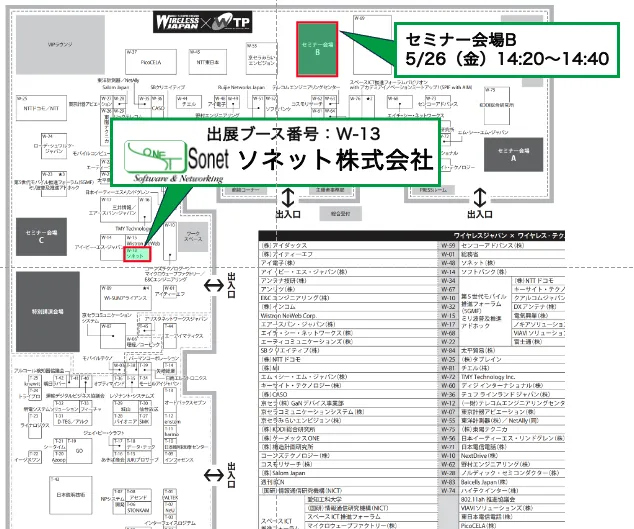Click the ソネット株式会社 title in the callout
The height and width of the screenshot is (529, 634).
336,159
